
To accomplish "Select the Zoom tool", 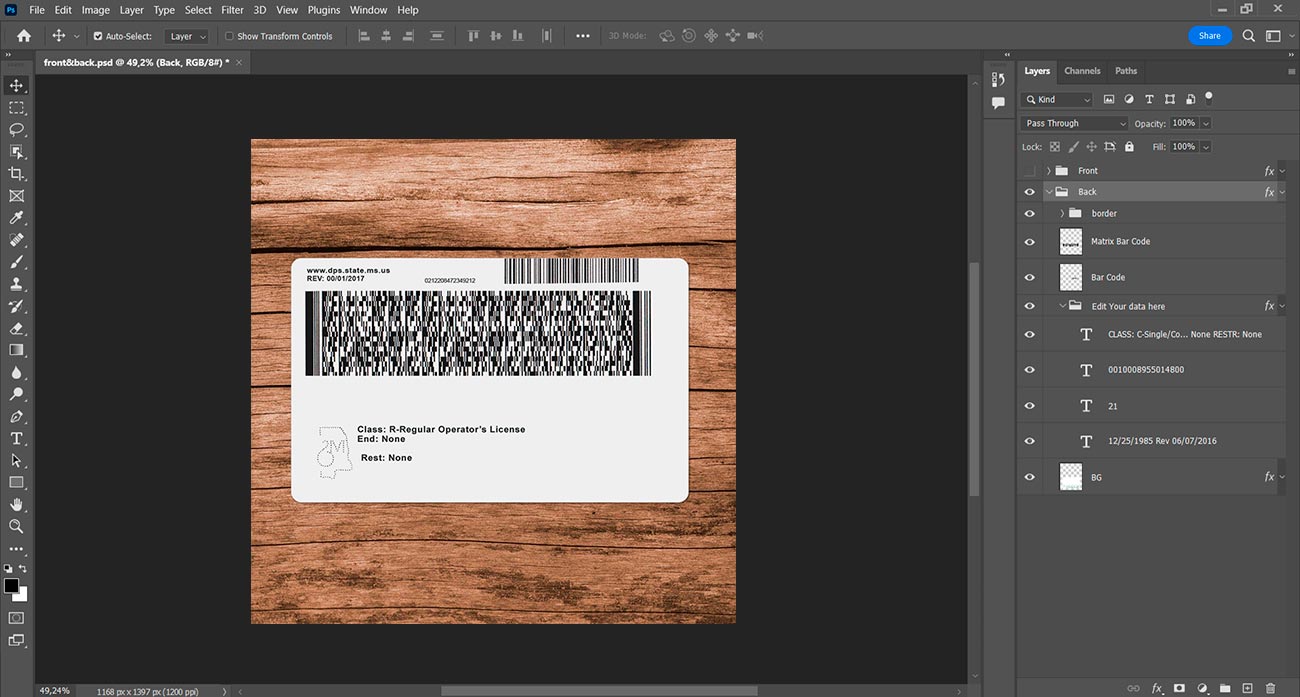I will point(16,526).
